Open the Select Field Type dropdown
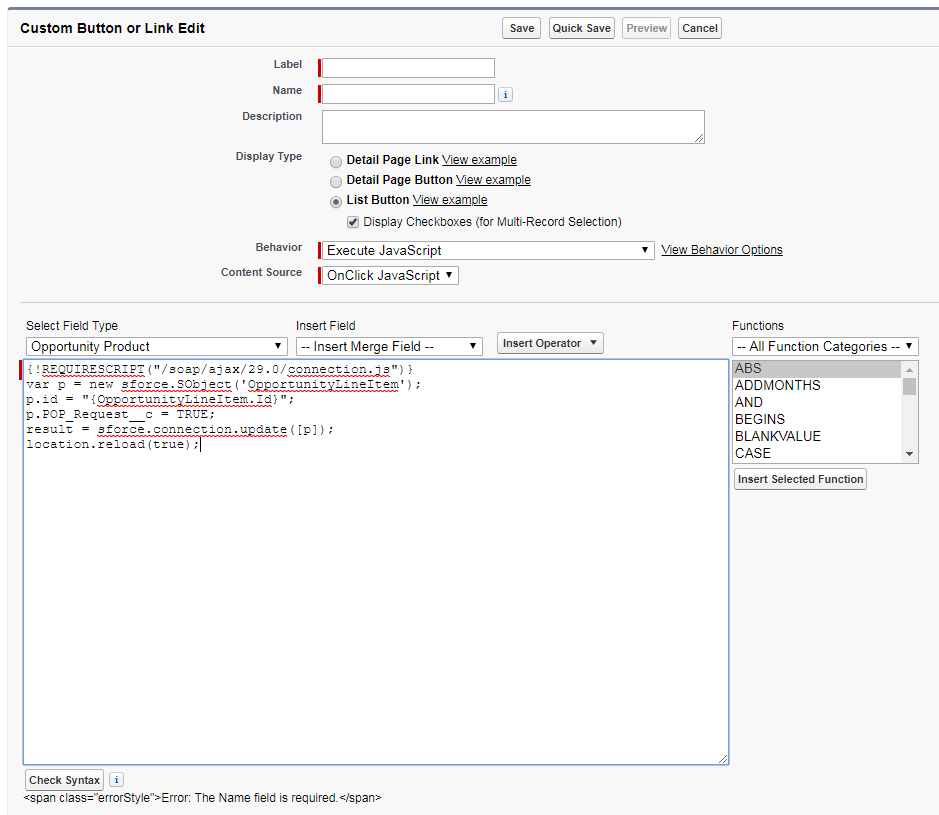The width and height of the screenshot is (939, 815). [x=156, y=346]
